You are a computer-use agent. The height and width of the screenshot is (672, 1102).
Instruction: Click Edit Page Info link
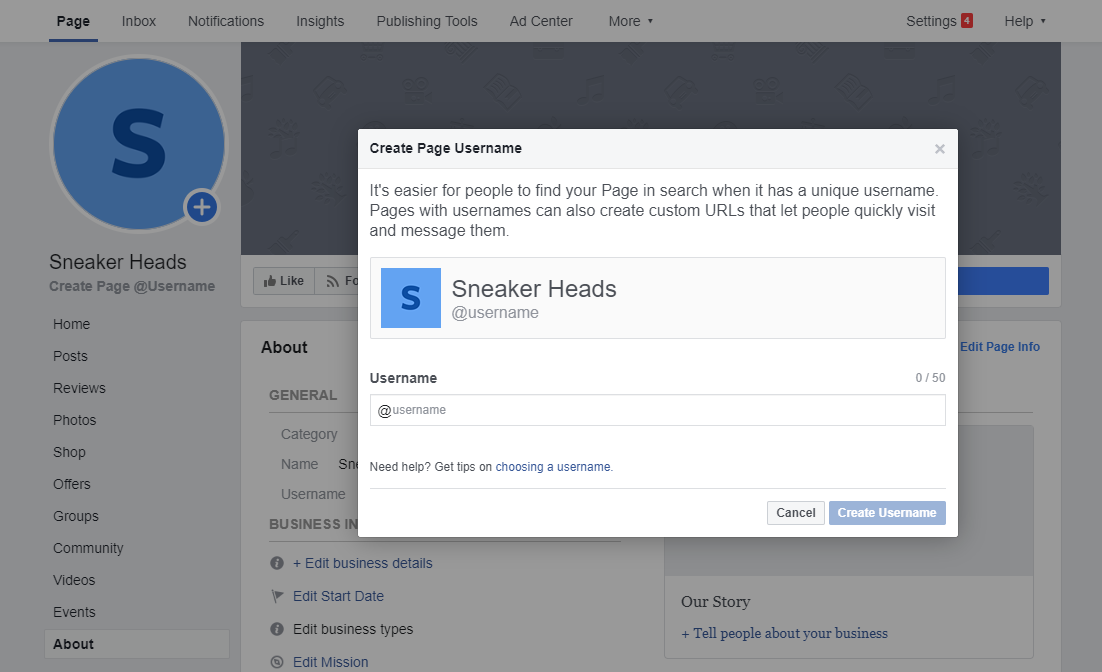tap(999, 347)
